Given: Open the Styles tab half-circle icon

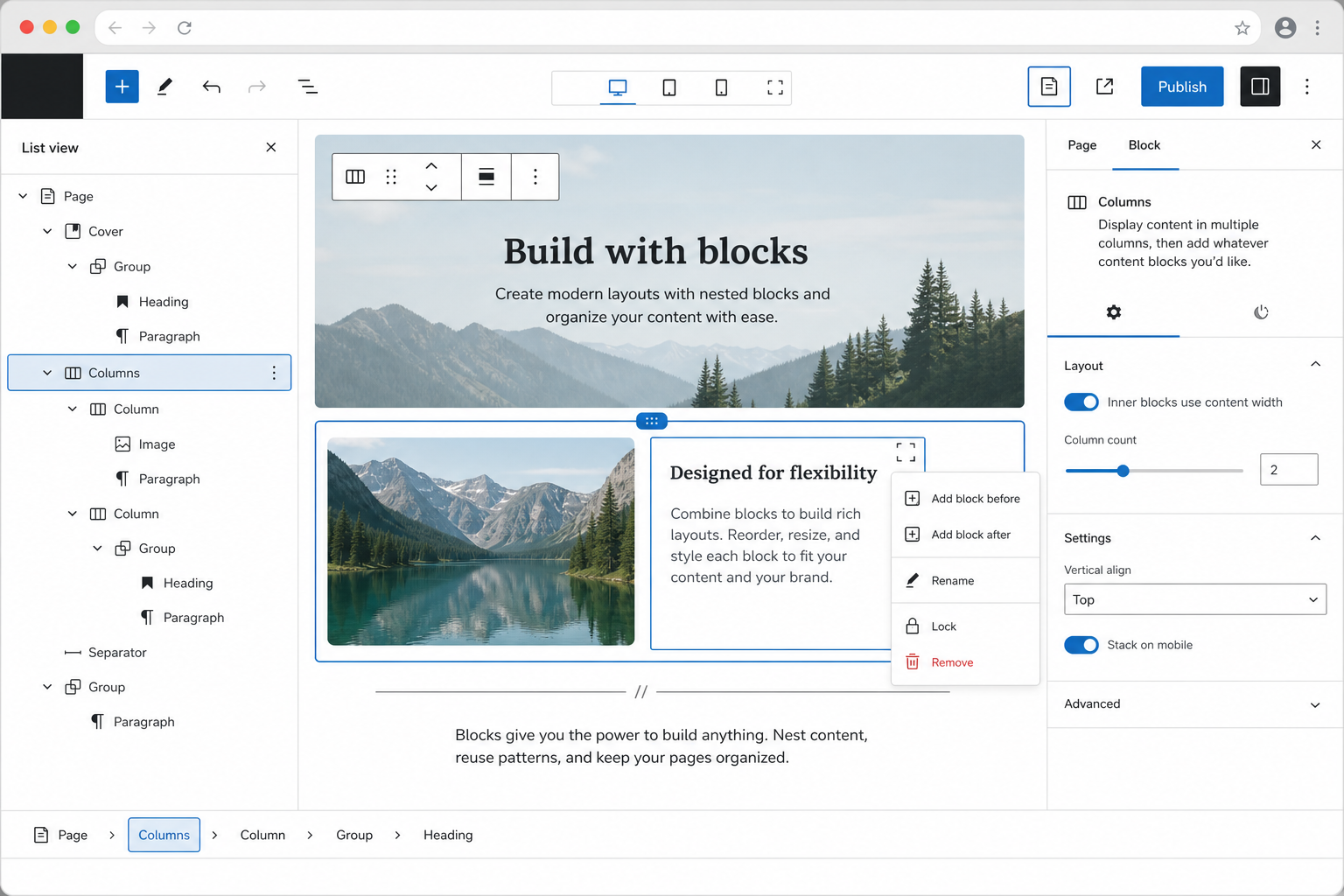Looking at the screenshot, I should tap(1261, 312).
